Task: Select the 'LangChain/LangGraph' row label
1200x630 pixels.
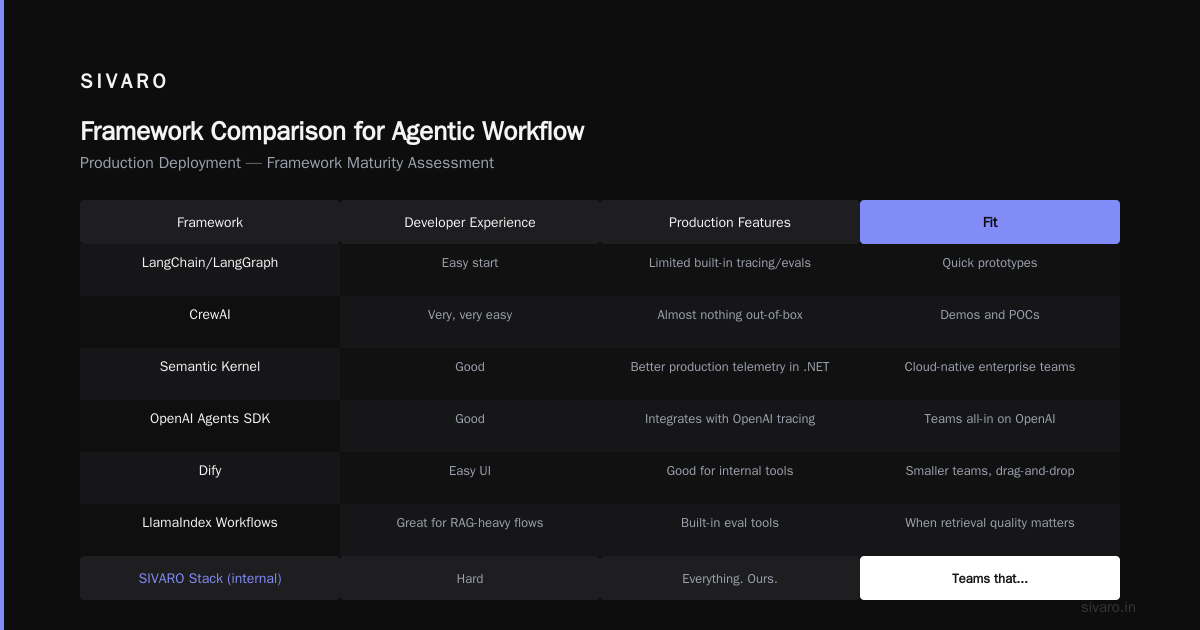Action: coord(210,263)
